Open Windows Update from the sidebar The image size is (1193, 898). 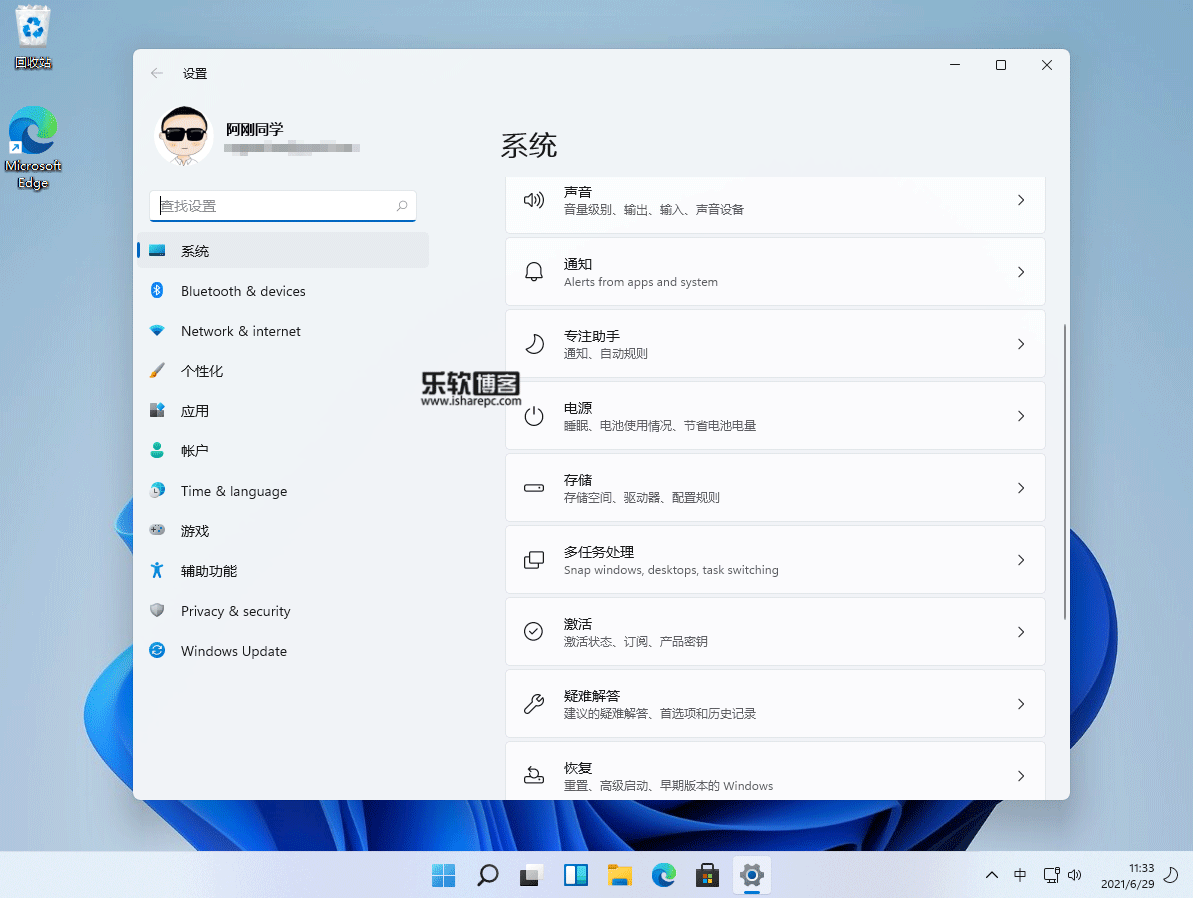click(233, 650)
